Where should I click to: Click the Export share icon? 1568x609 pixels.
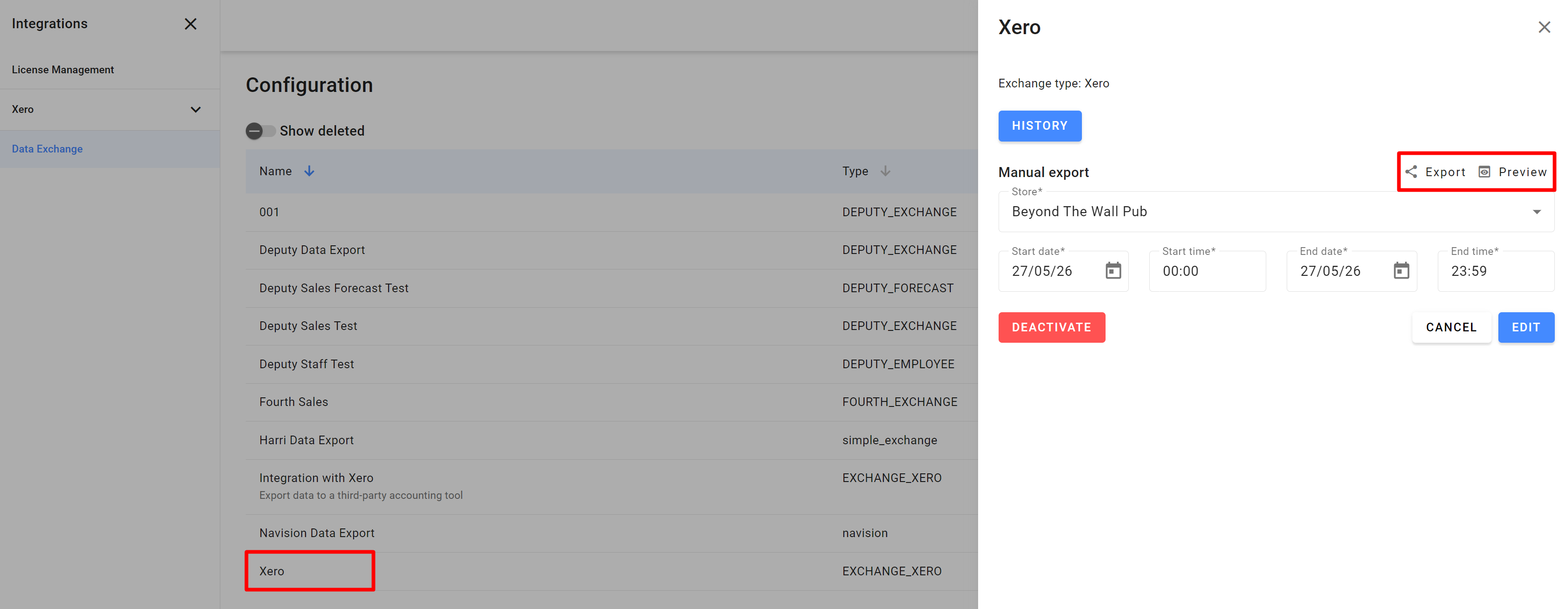(1411, 172)
